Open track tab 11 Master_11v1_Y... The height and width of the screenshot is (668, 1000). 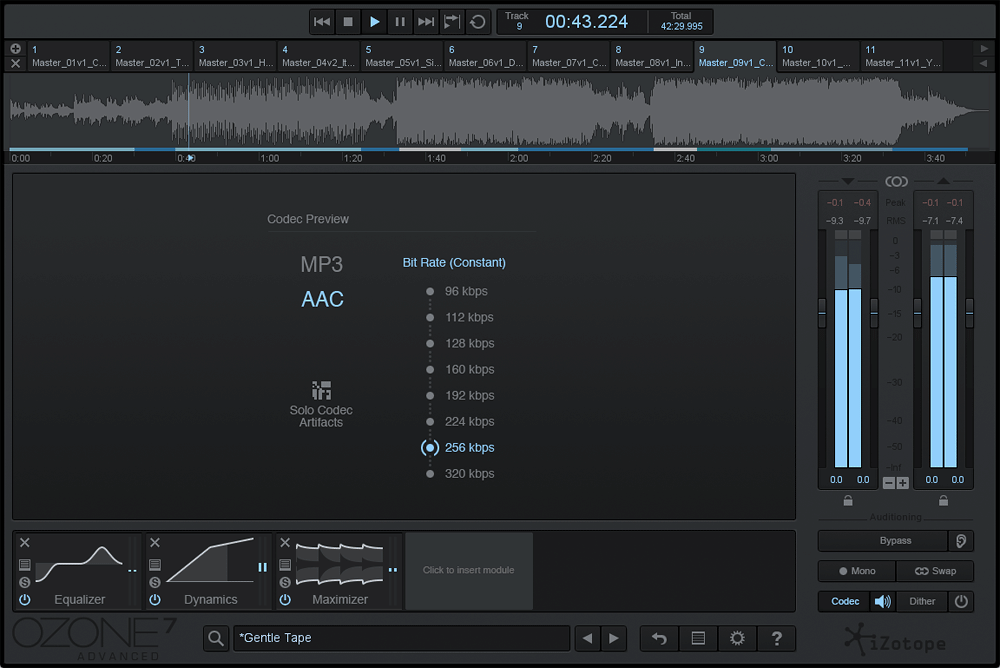(902, 56)
